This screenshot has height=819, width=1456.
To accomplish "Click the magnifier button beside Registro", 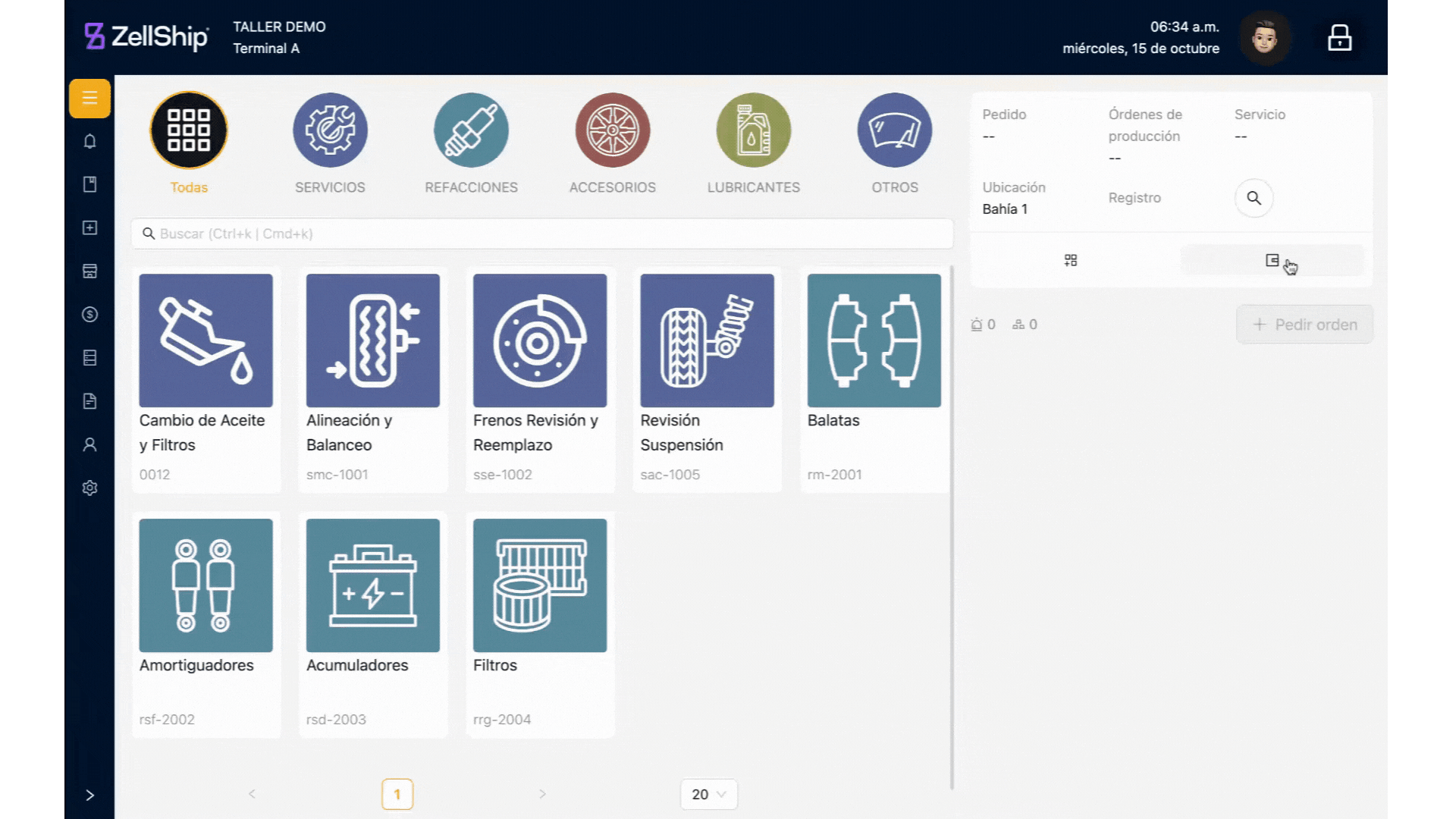I will click(x=1254, y=198).
